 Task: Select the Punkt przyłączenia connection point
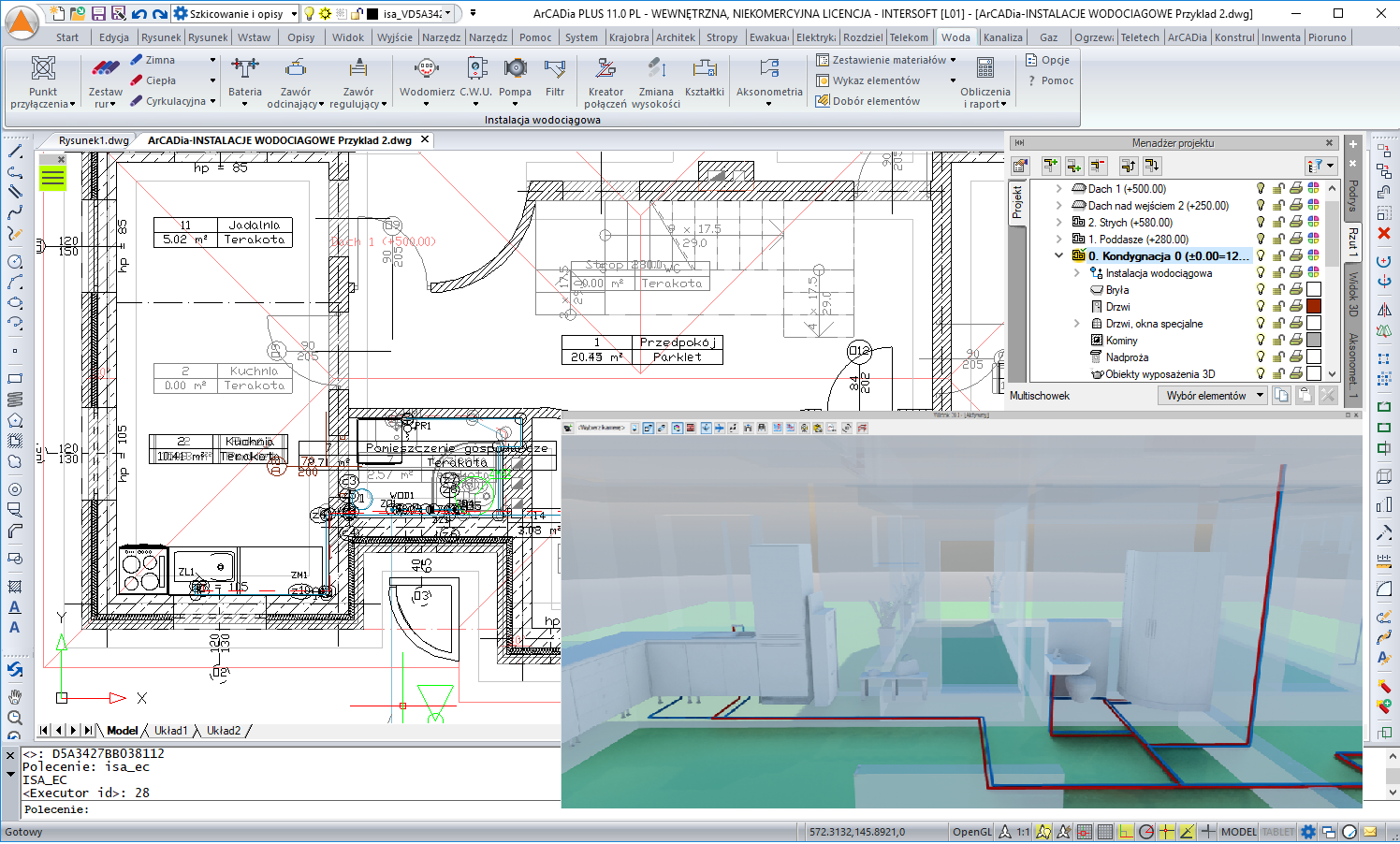pyautogui.click(x=43, y=69)
